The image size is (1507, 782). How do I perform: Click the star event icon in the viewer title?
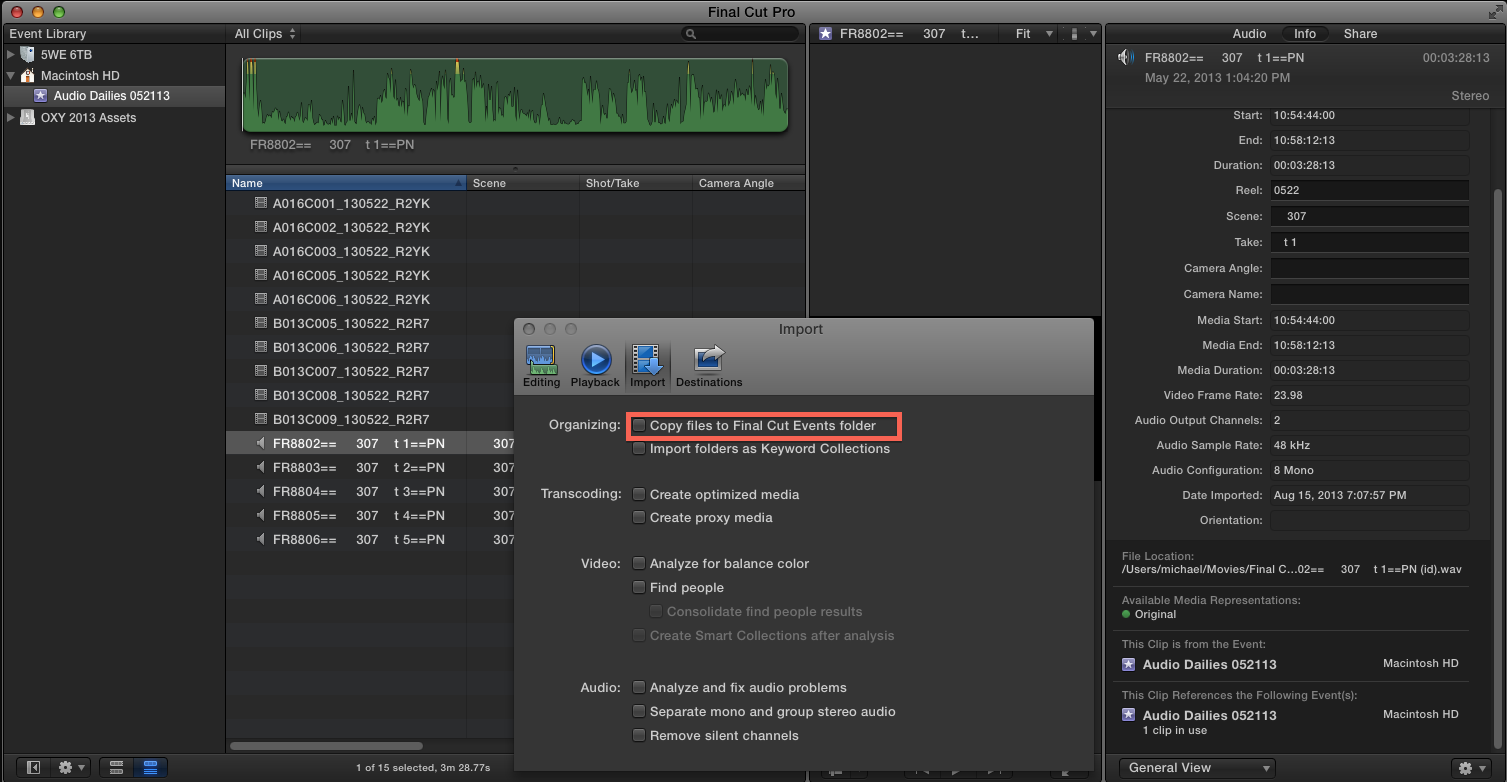coord(825,33)
